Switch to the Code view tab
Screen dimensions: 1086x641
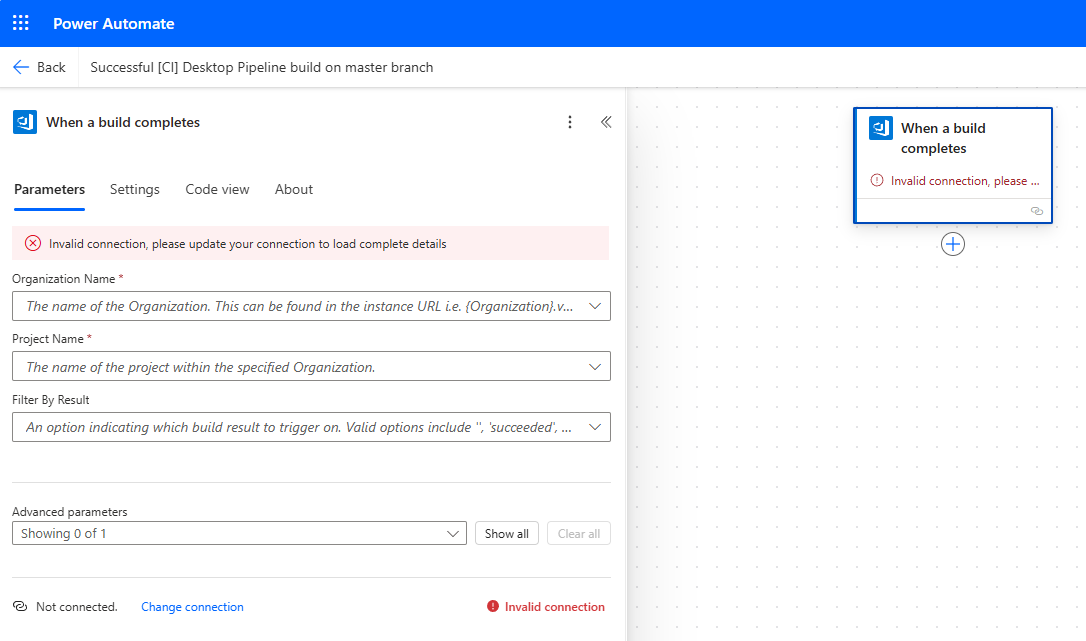217,189
